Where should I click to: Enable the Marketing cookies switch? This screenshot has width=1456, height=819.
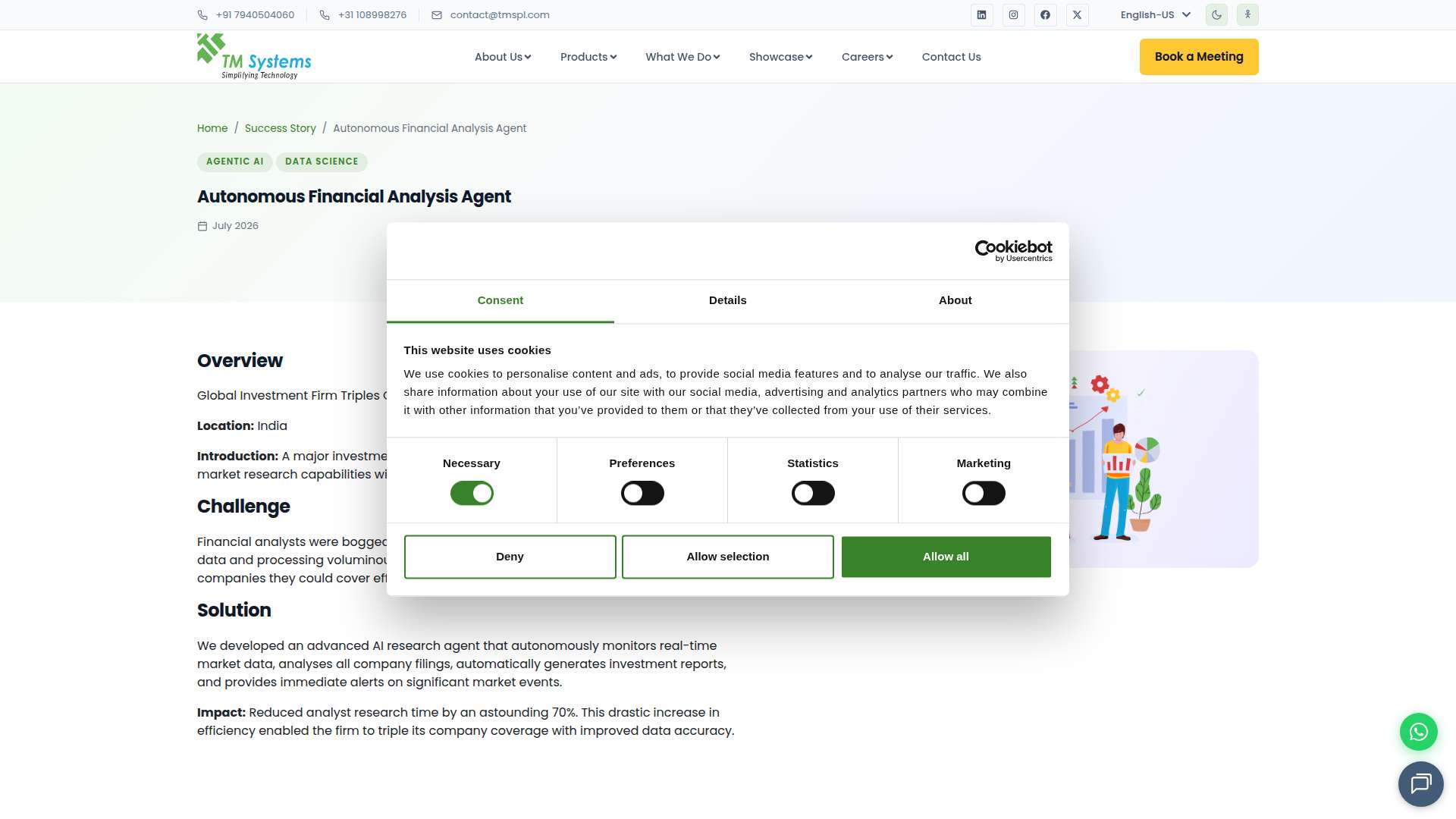(x=984, y=494)
